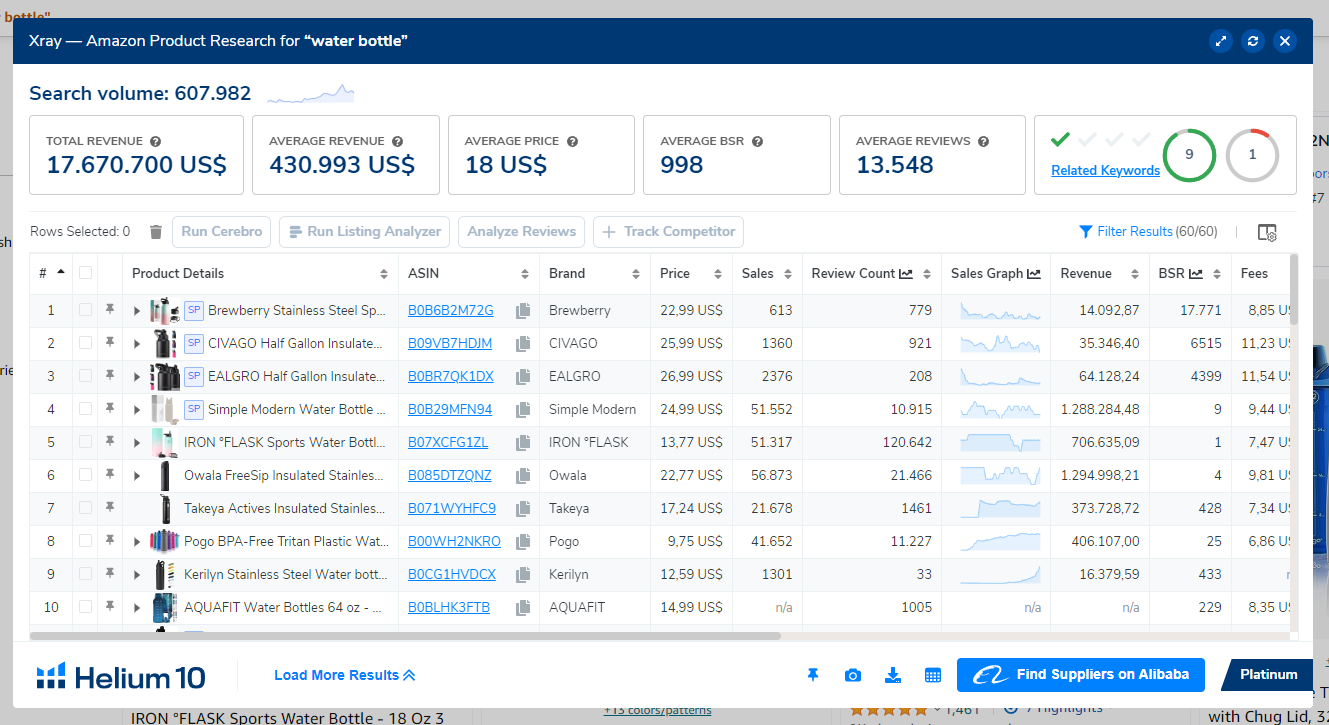Delete selected rows with trash icon
The image size is (1329, 725).
[155, 232]
